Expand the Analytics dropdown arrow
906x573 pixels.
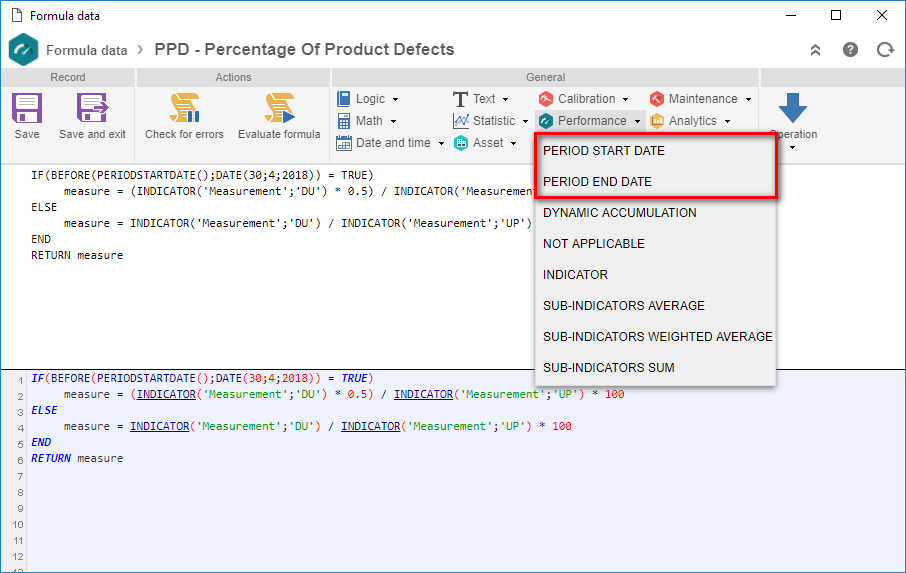[x=727, y=121]
